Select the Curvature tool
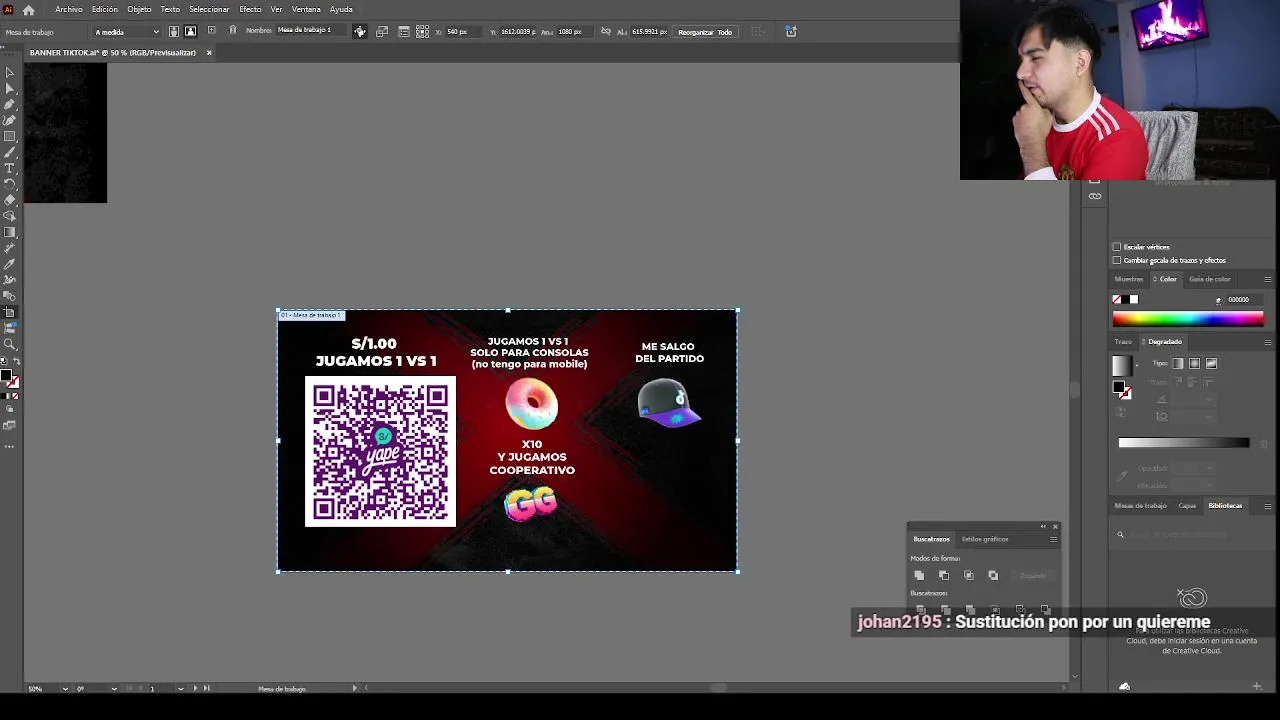The image size is (1280, 720). click(x=10, y=120)
